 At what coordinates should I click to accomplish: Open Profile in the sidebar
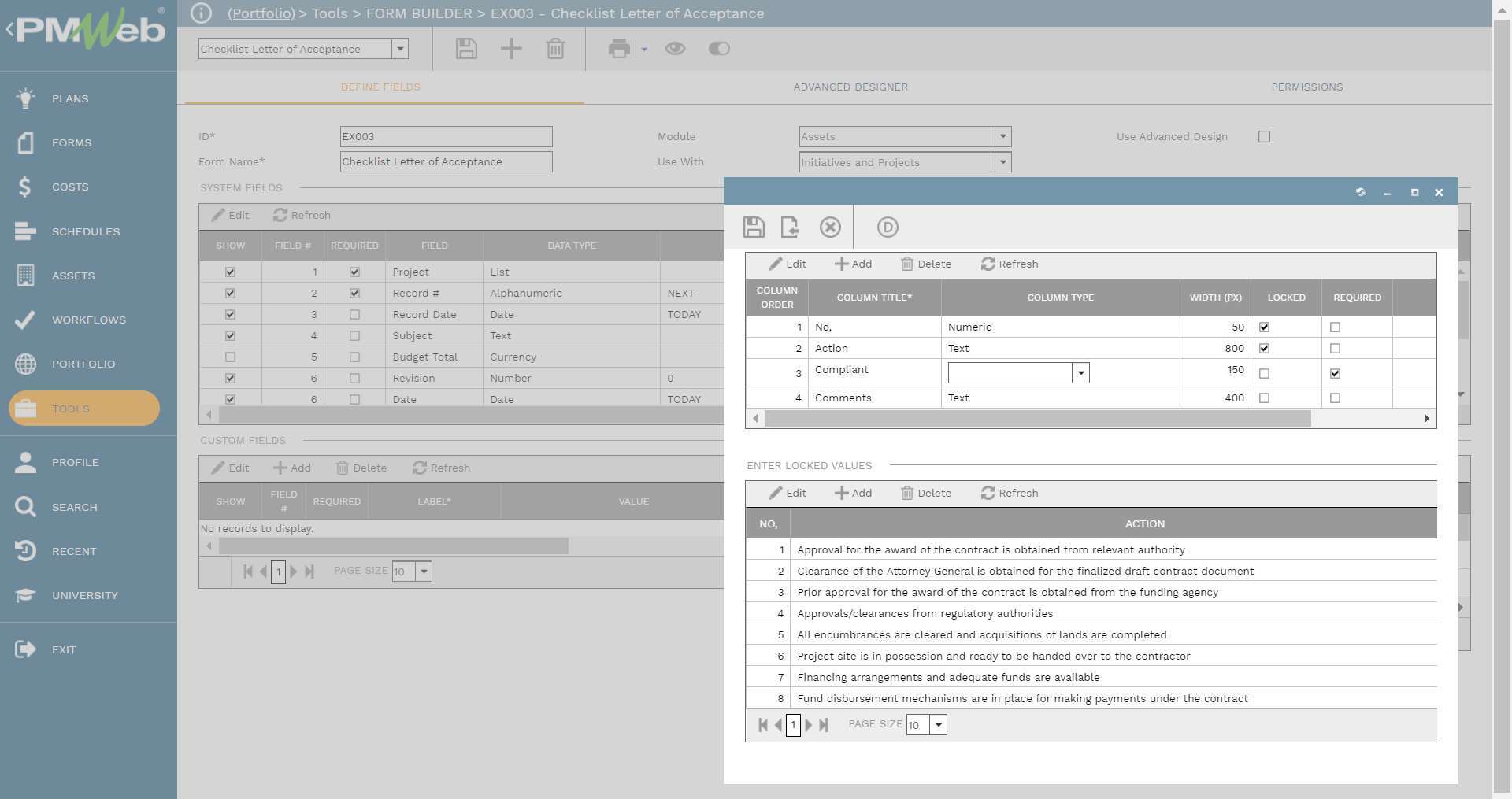(x=75, y=462)
